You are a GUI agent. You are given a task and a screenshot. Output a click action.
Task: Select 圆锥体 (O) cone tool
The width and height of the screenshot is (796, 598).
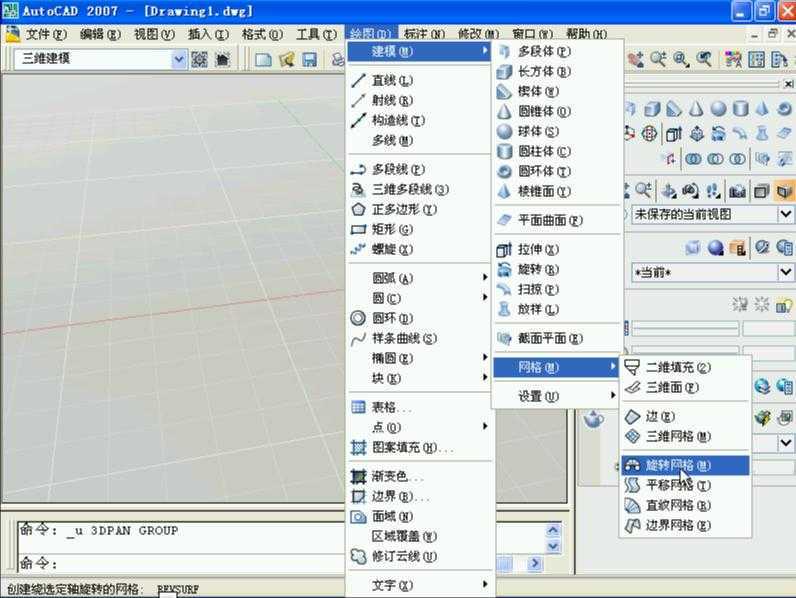pyautogui.click(x=556, y=111)
